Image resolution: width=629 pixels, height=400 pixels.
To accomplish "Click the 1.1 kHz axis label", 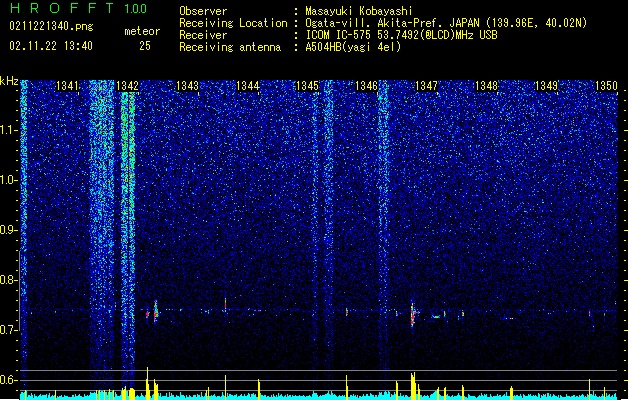I will (x=9, y=130).
